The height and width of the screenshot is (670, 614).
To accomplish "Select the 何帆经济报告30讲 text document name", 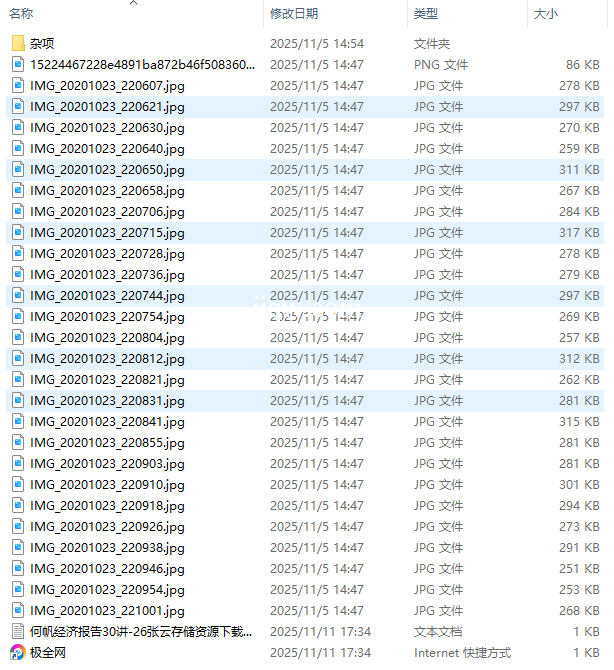I will pyautogui.click(x=141, y=632).
